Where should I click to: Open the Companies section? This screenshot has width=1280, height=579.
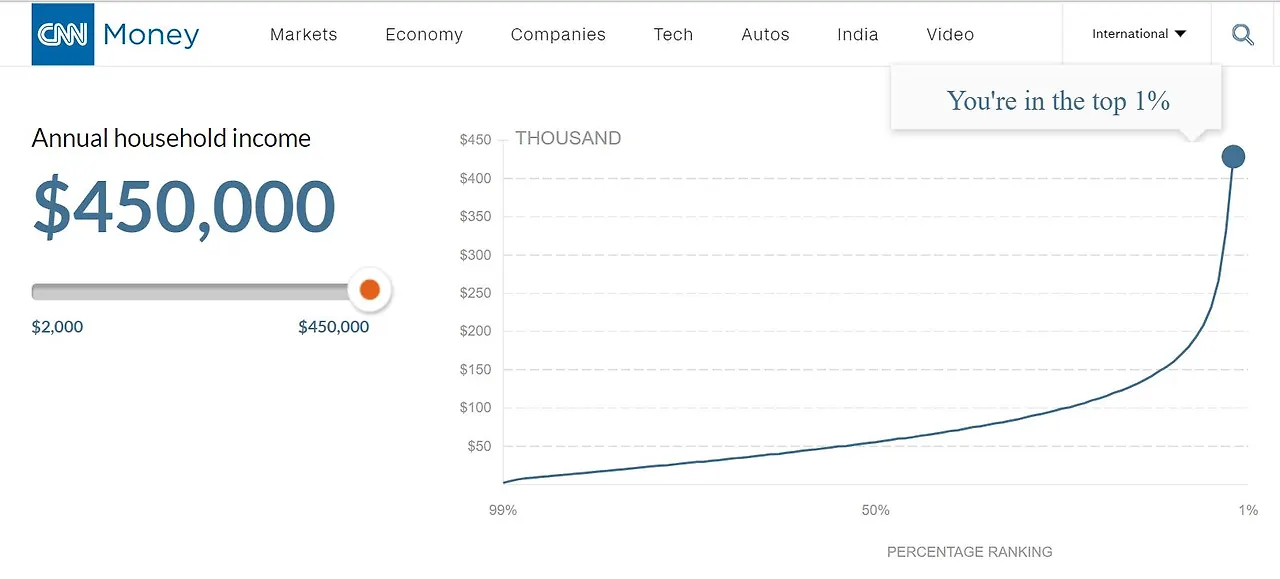click(558, 35)
